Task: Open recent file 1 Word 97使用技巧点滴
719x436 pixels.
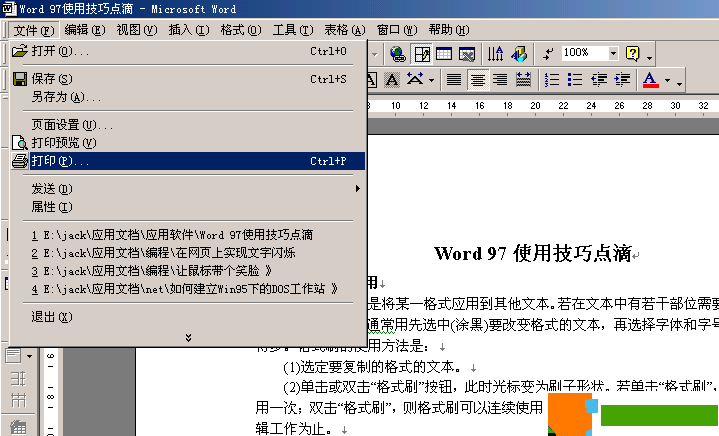Action: 188,235
